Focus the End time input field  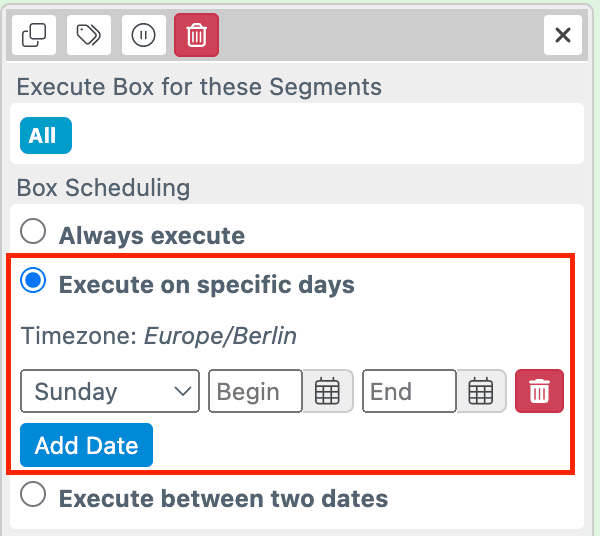(x=409, y=392)
